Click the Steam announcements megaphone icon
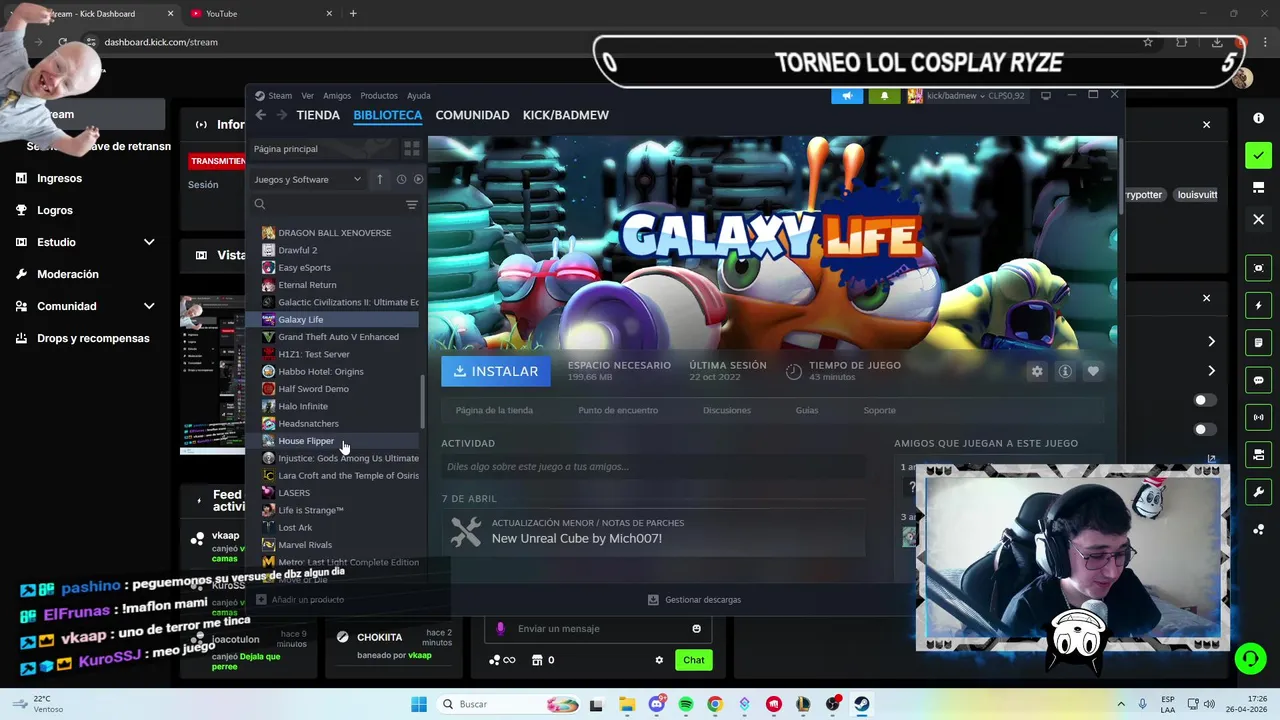Screen dimensions: 1280x720 point(847,96)
